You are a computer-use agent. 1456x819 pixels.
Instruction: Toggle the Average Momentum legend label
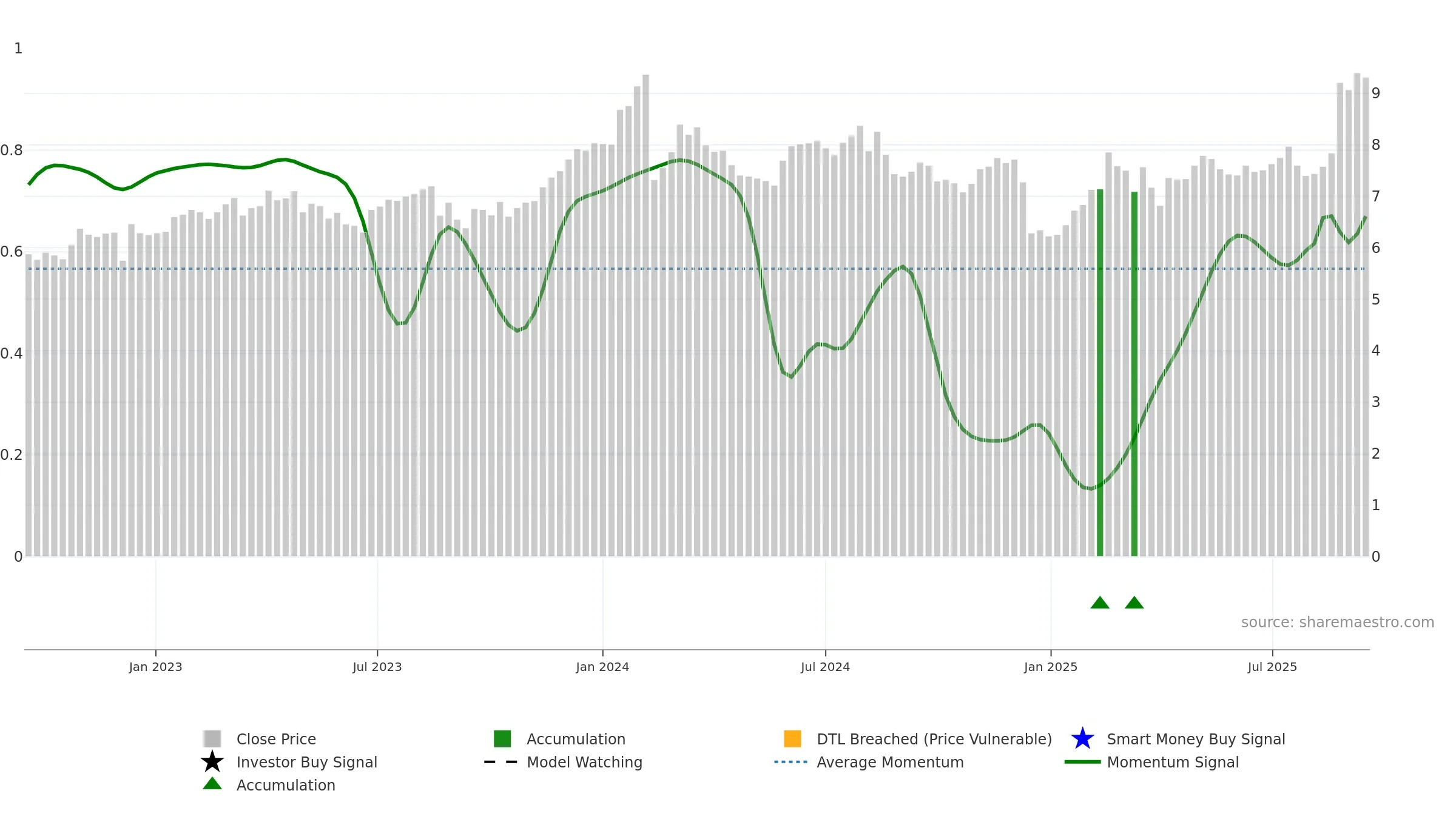(x=890, y=762)
